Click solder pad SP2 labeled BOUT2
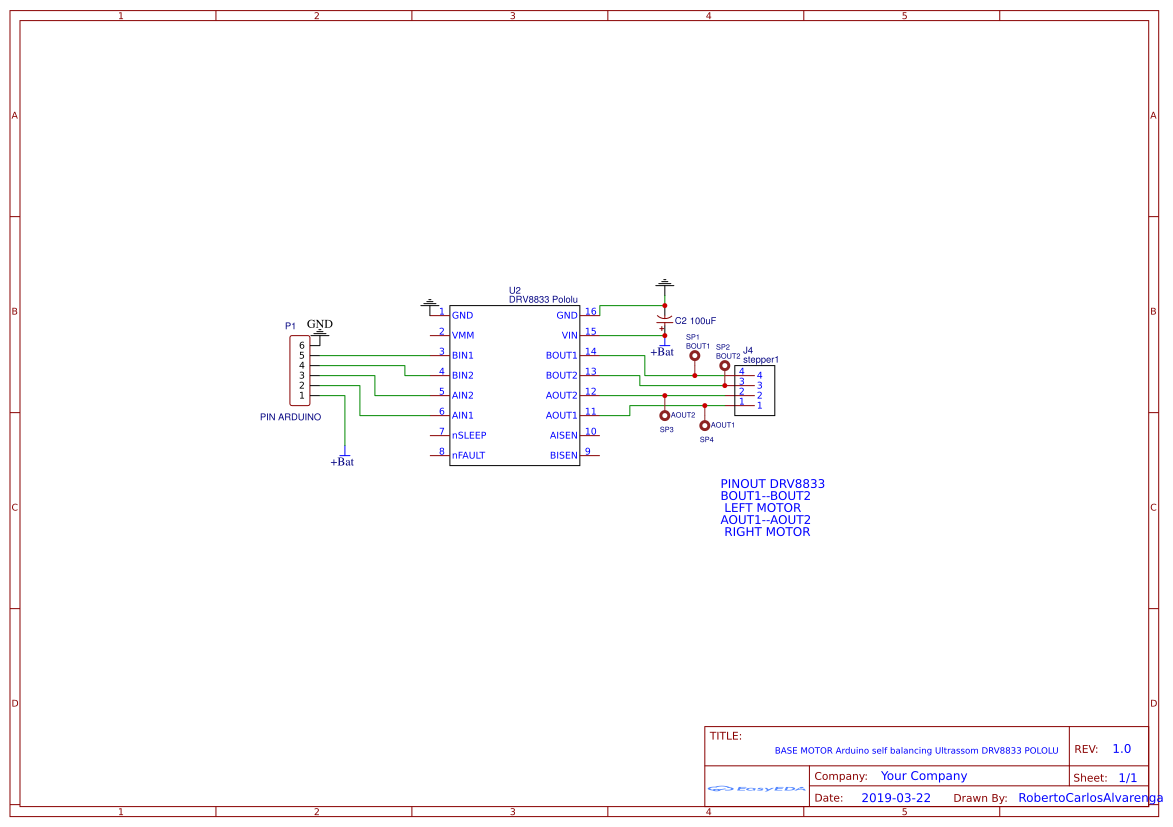 (723, 366)
